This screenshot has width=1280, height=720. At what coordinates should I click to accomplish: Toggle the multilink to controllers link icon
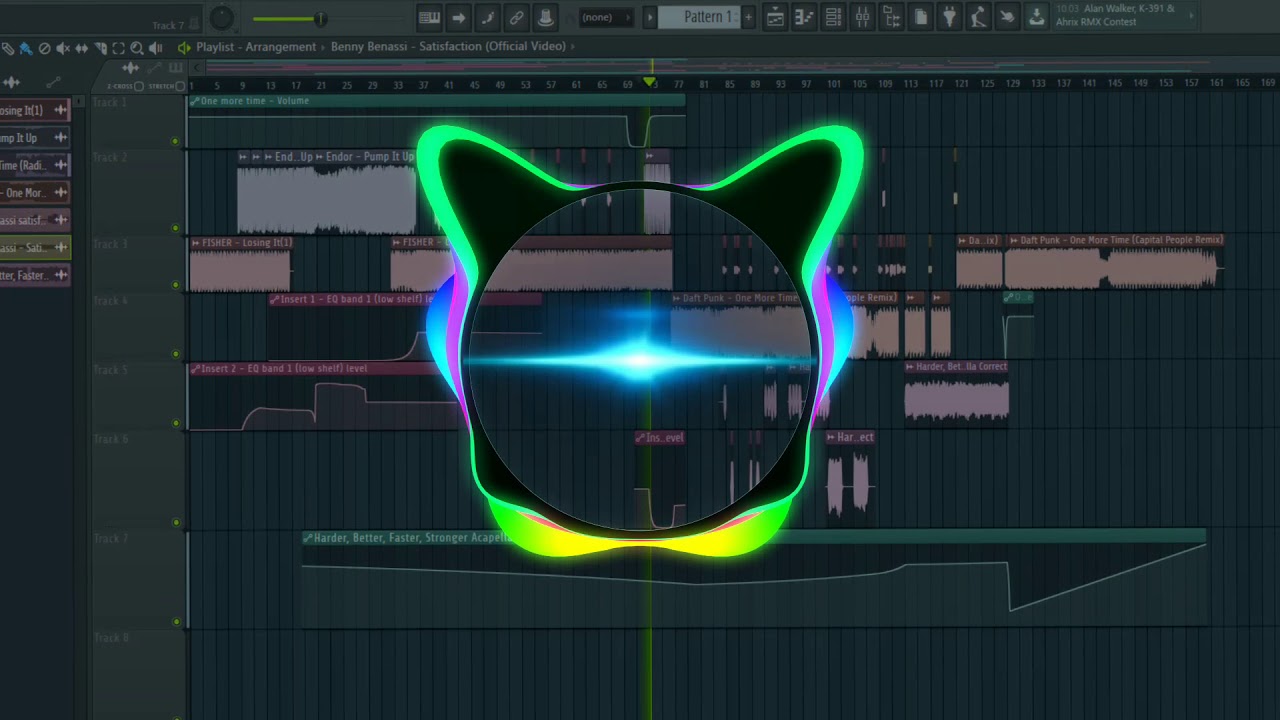(x=516, y=18)
